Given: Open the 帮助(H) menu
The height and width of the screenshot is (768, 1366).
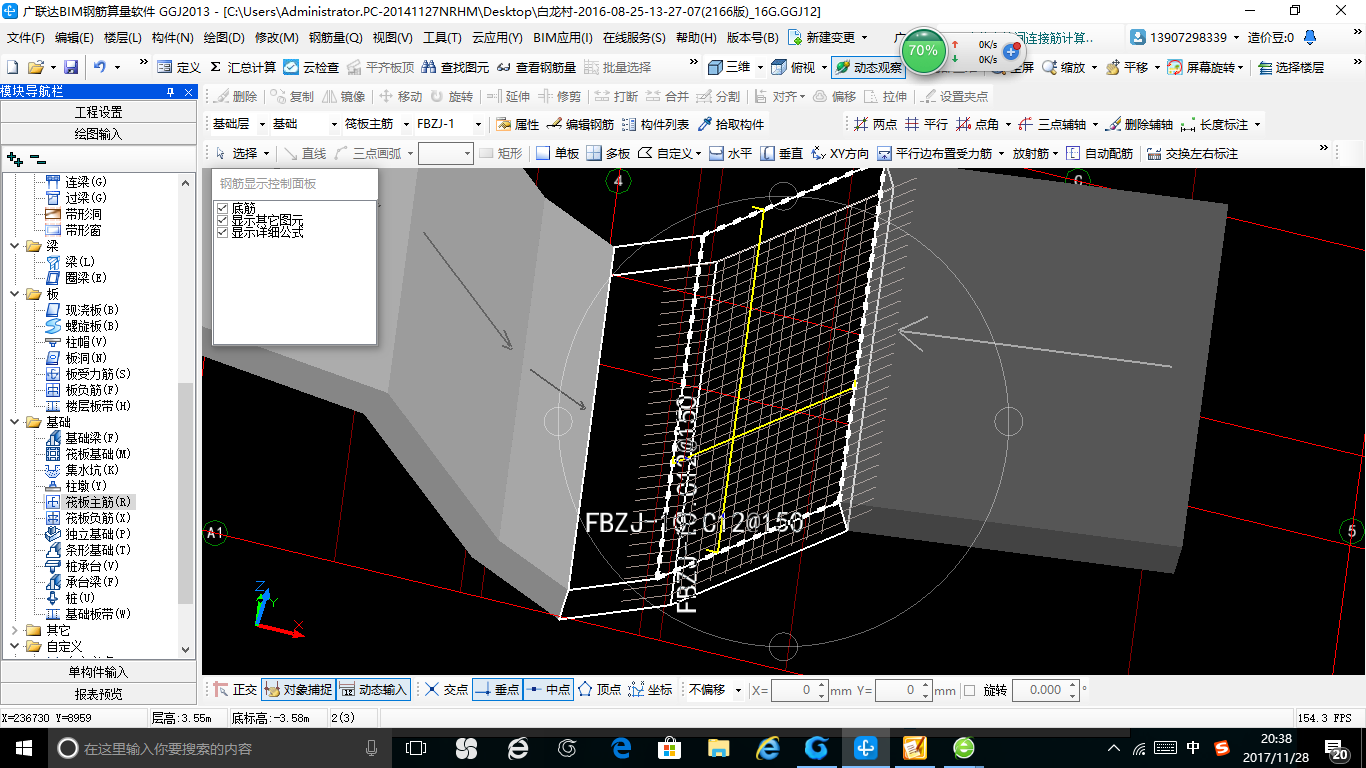Looking at the screenshot, I should tap(696, 38).
